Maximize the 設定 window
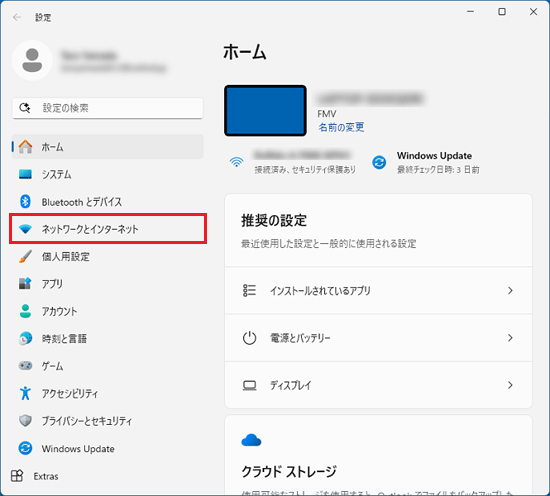This screenshot has width=550, height=496. point(502,12)
